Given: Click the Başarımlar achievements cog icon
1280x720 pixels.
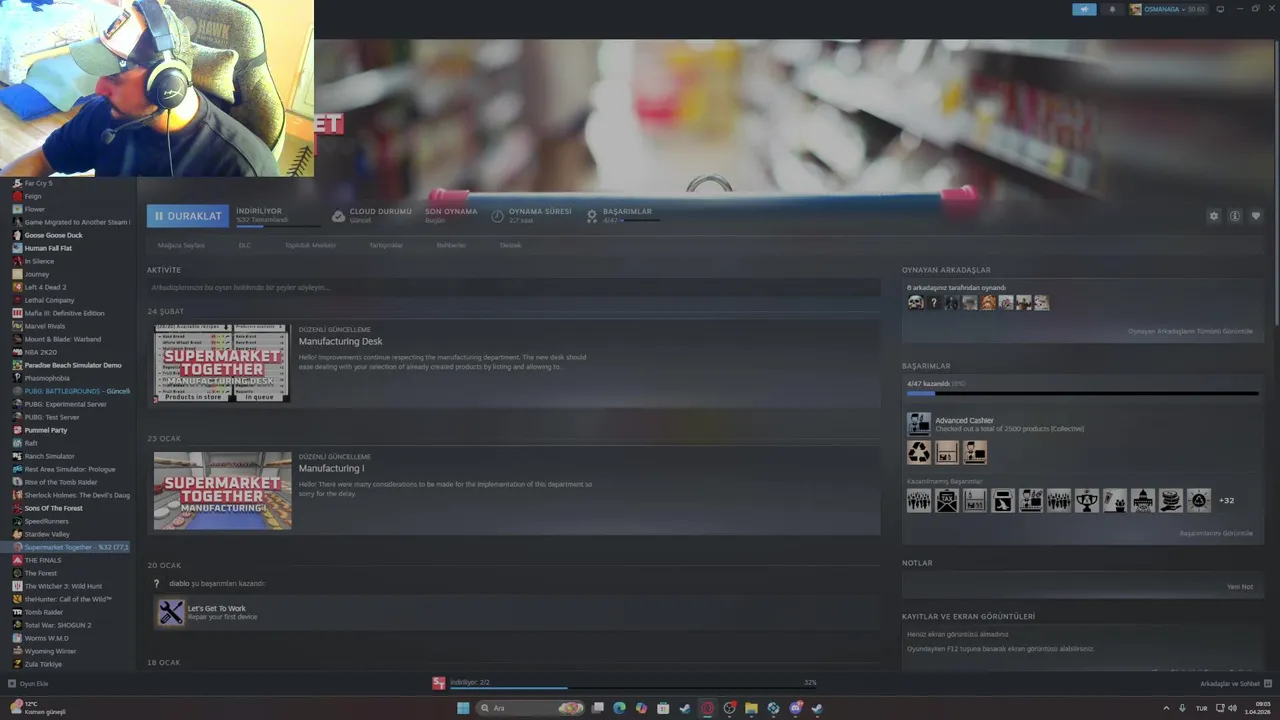Looking at the screenshot, I should (592, 216).
